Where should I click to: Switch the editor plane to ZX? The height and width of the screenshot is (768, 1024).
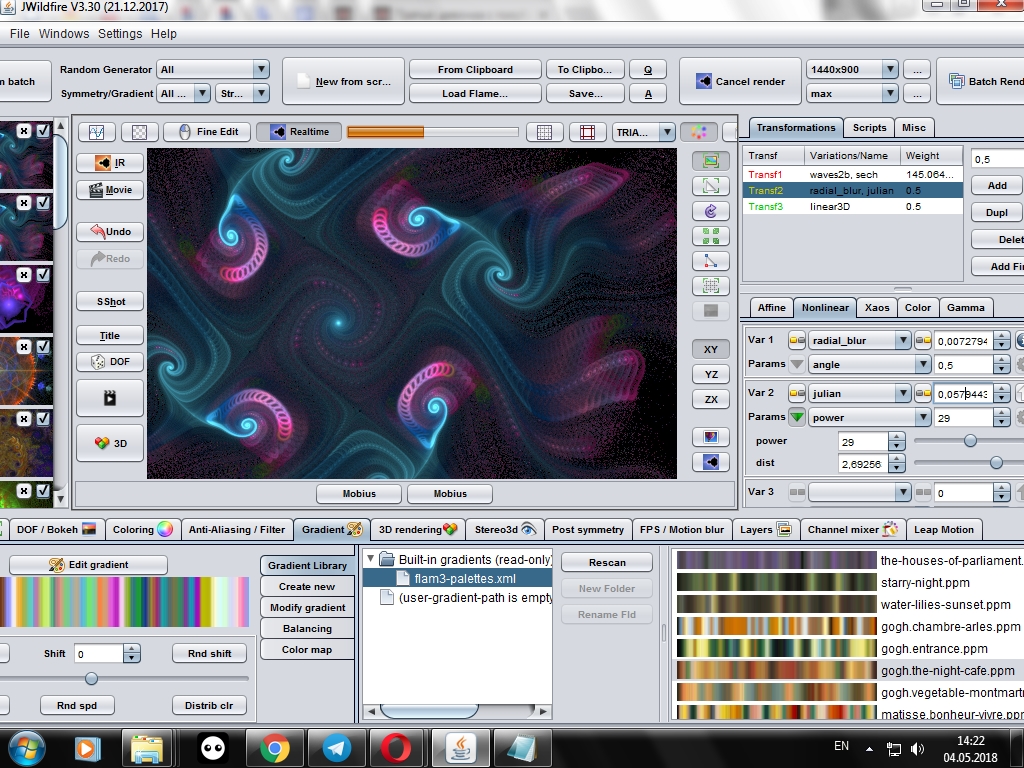(711, 399)
